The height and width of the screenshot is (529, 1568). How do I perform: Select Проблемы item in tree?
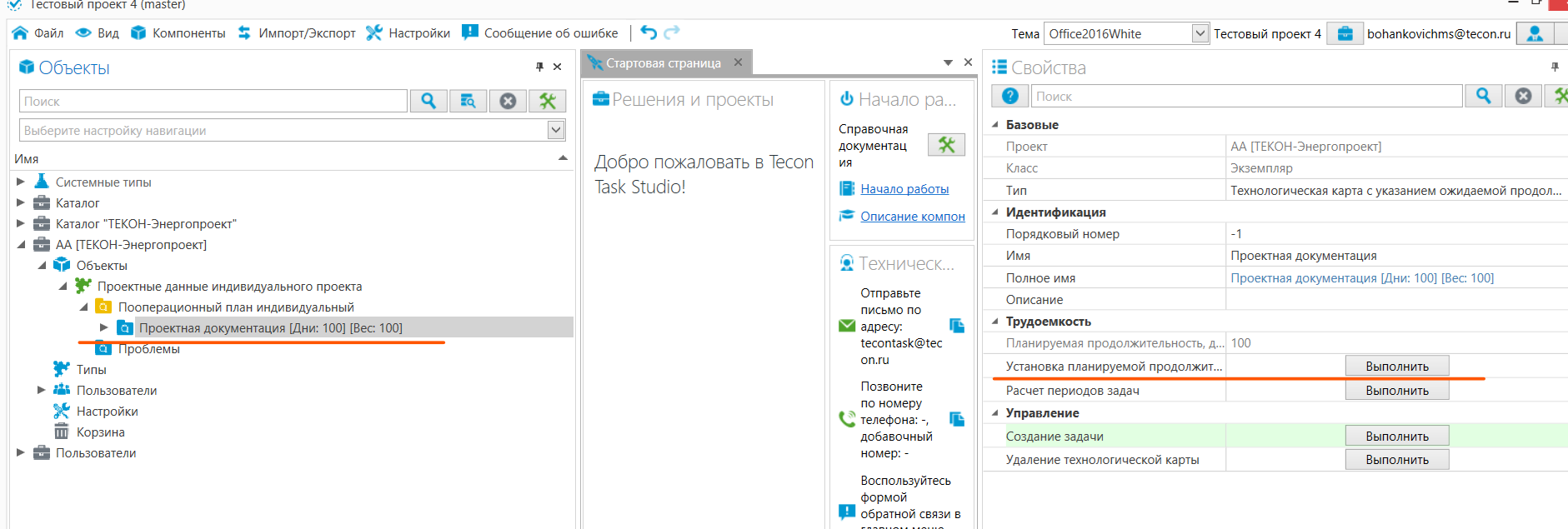148,349
